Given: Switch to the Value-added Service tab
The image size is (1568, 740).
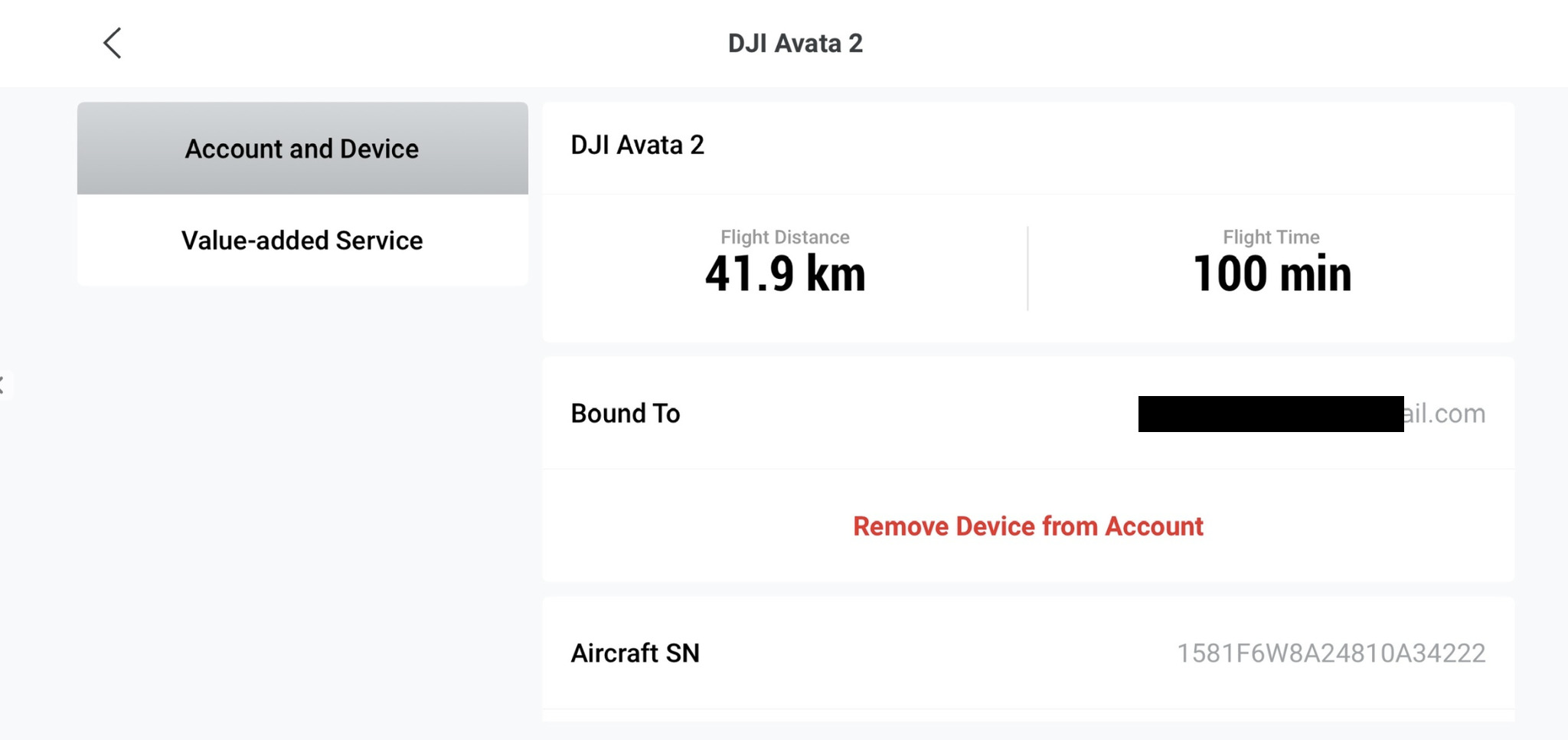Looking at the screenshot, I should point(302,241).
